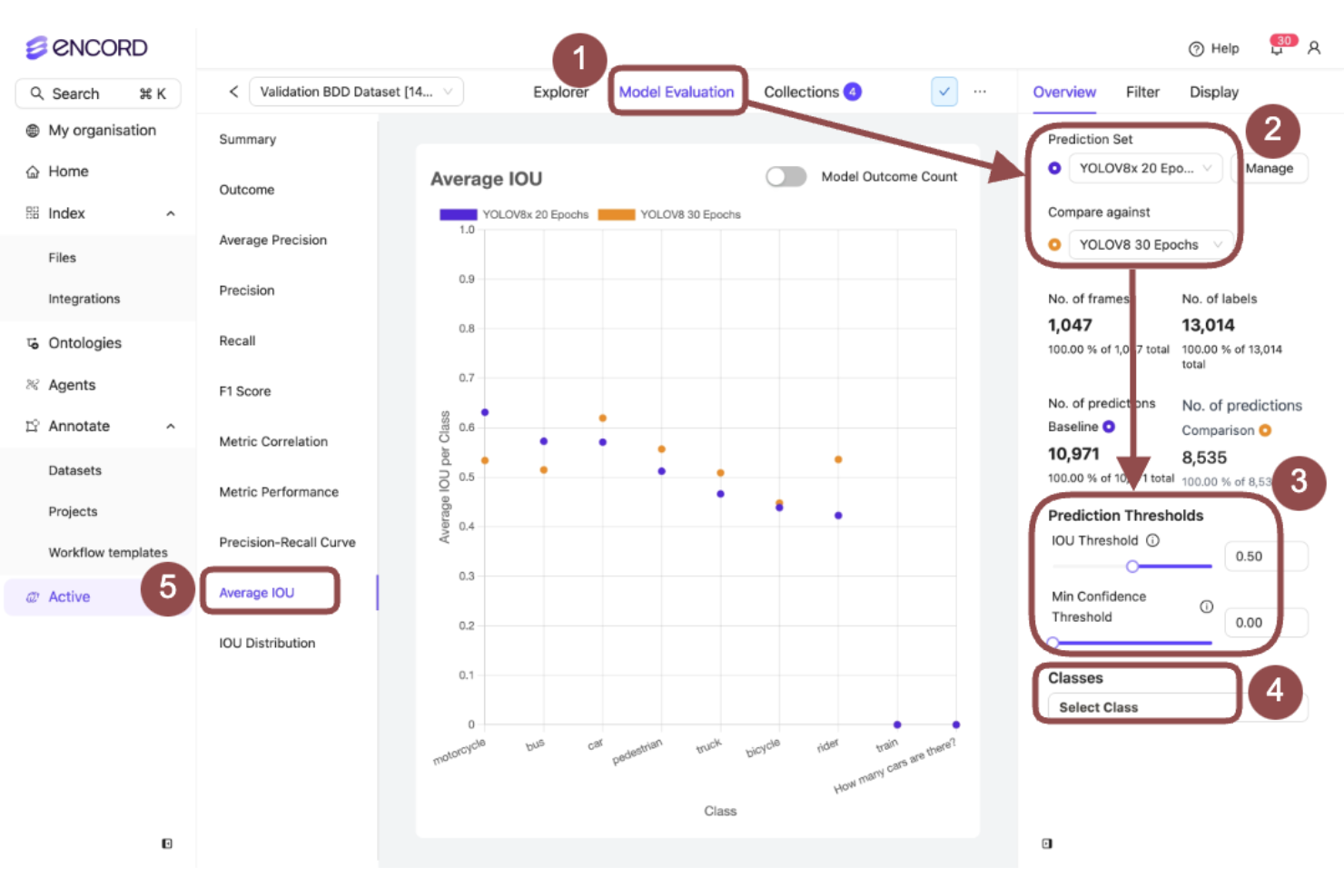Switch to the Model Evaluation tab
This screenshot has width=1344, height=896.
(x=676, y=92)
